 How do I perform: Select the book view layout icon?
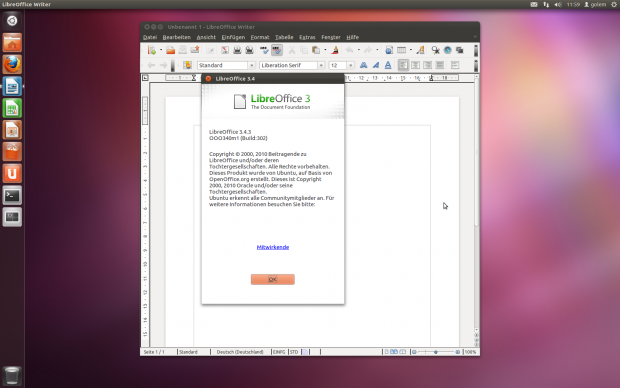click(x=403, y=352)
